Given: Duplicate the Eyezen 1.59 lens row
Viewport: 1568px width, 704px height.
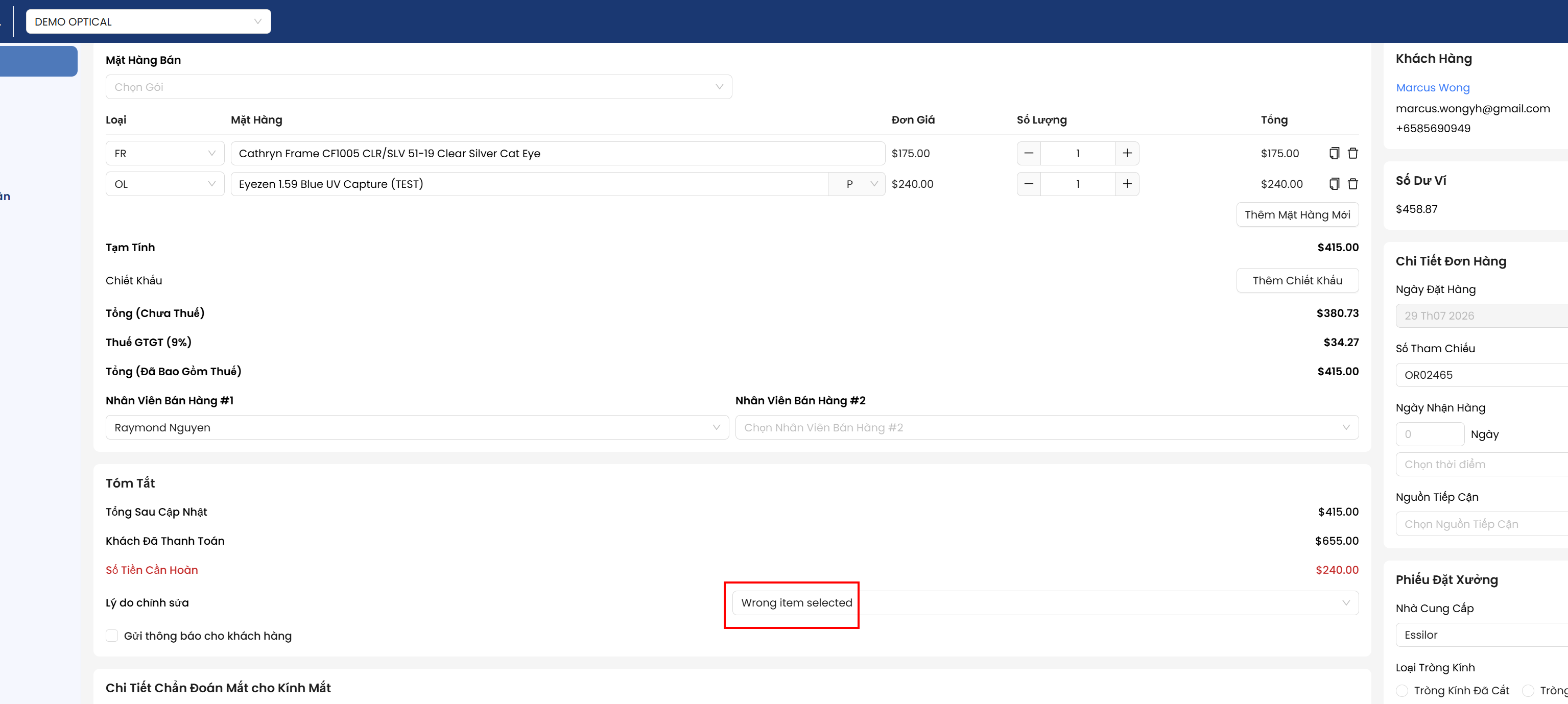Looking at the screenshot, I should pos(1334,184).
